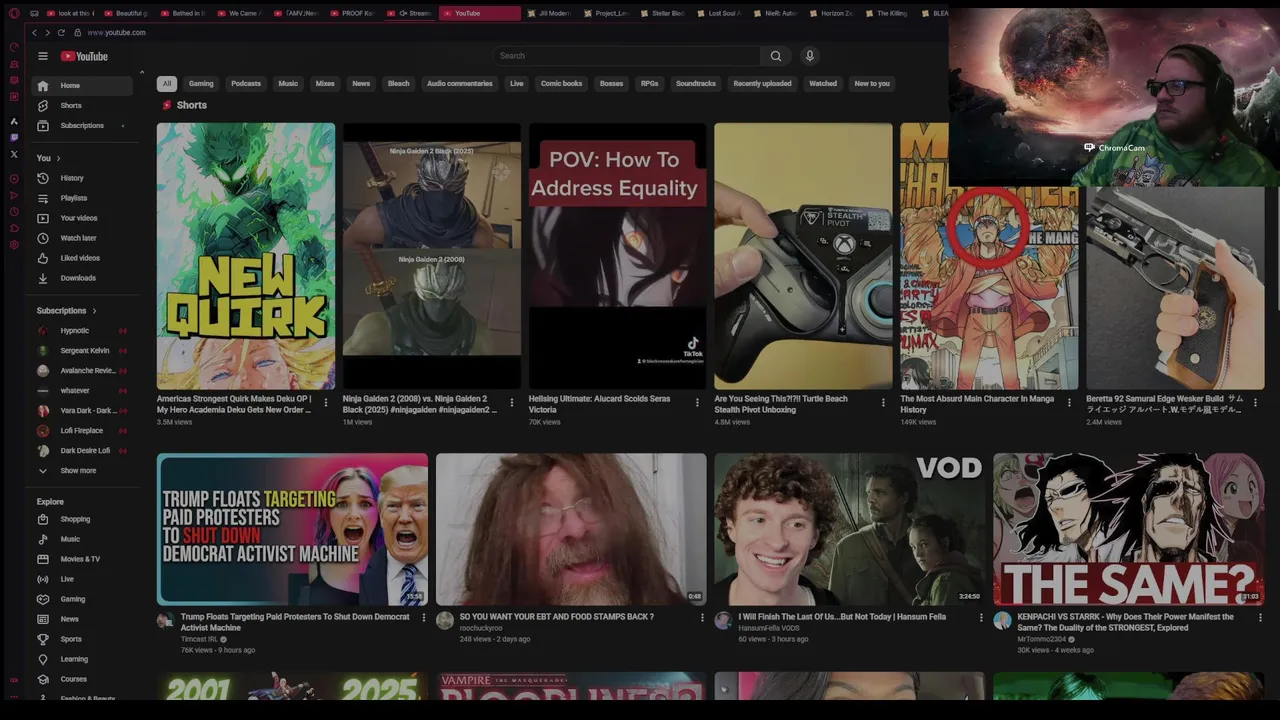Open the Hansum Fella VOD thumbnail
This screenshot has width=1280, height=720.
coord(850,529)
